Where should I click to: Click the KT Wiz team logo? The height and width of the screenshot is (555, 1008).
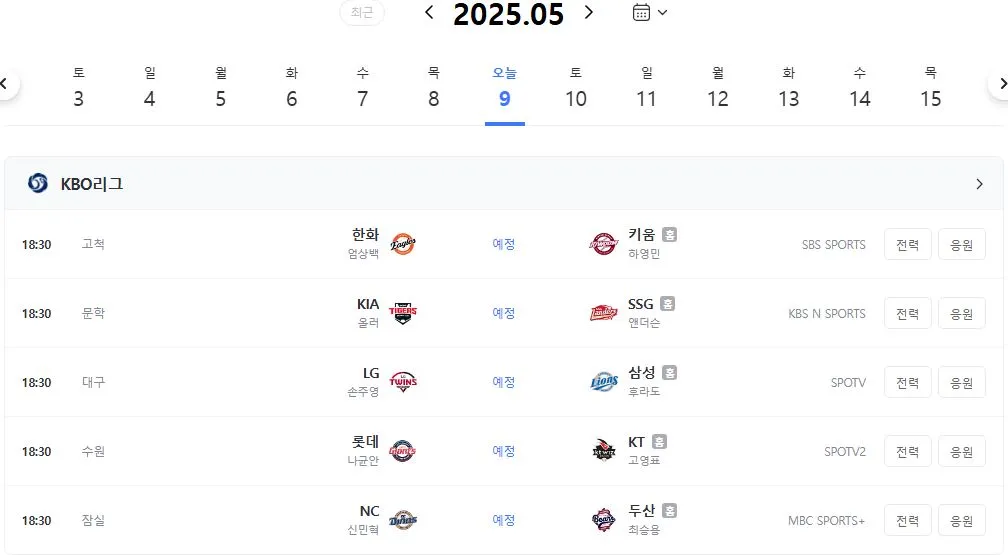pos(604,451)
